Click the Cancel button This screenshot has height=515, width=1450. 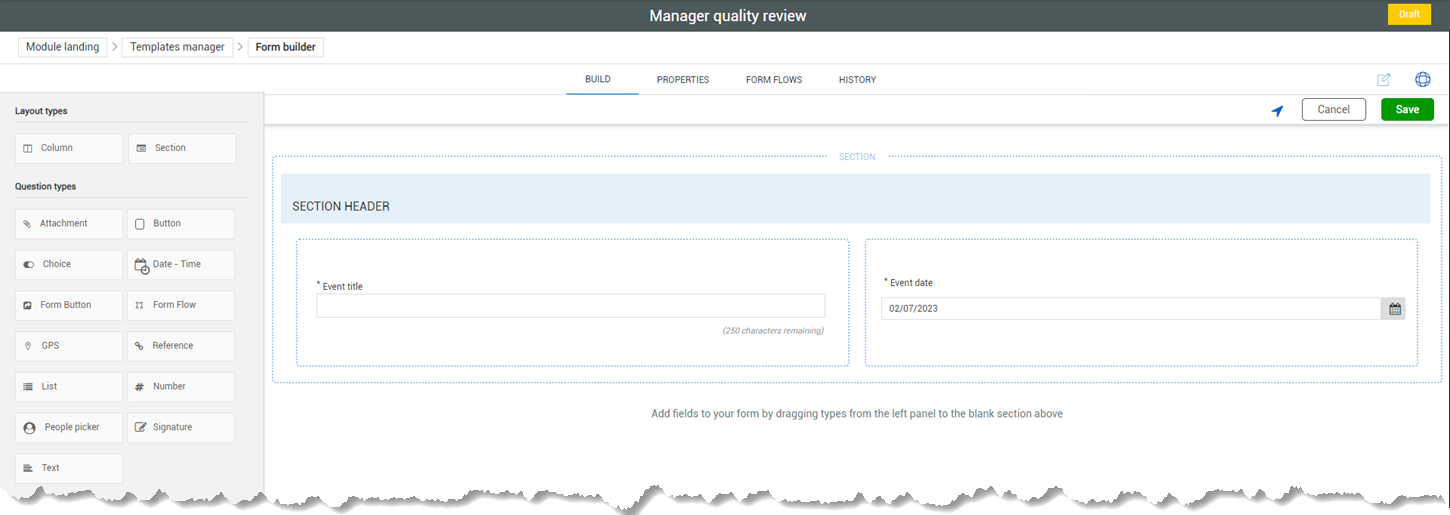(1333, 110)
